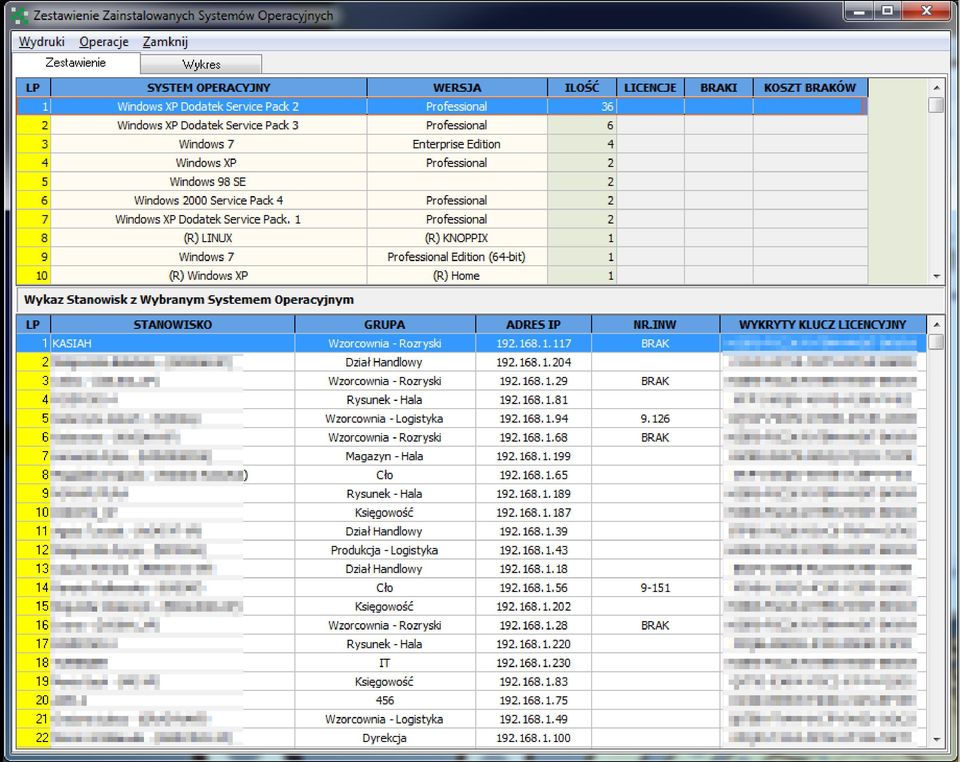Click the LICENCJE column header

coord(650,88)
